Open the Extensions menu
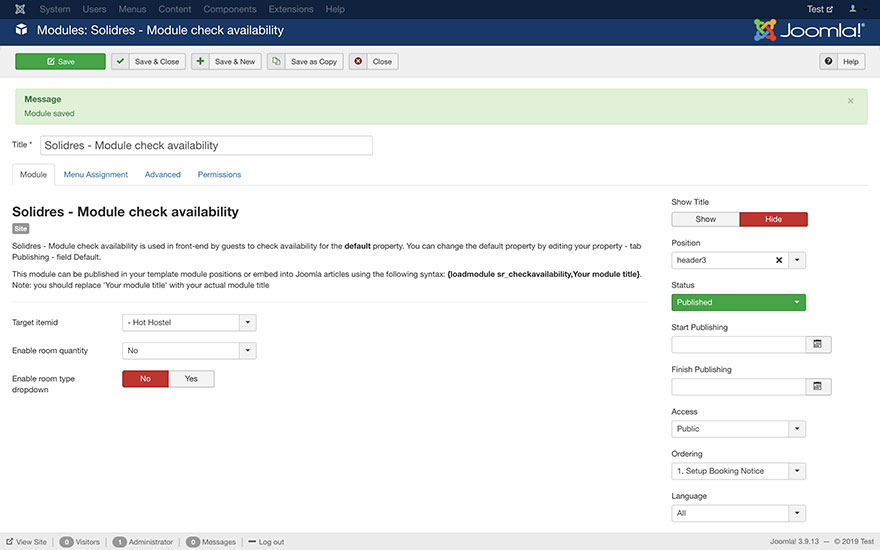 click(291, 9)
